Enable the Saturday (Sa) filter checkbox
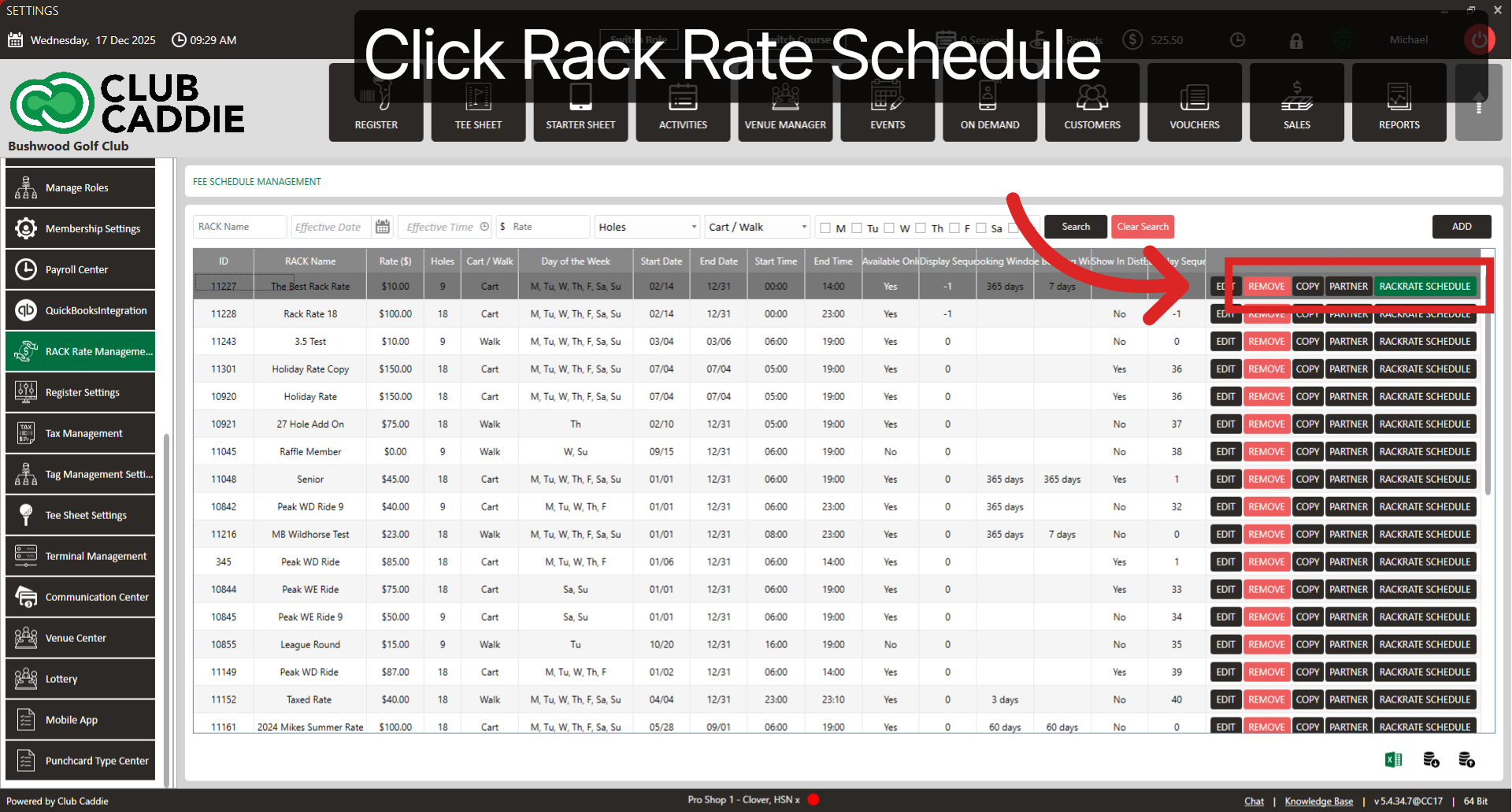The height and width of the screenshot is (812, 1512). pyautogui.click(x=981, y=228)
